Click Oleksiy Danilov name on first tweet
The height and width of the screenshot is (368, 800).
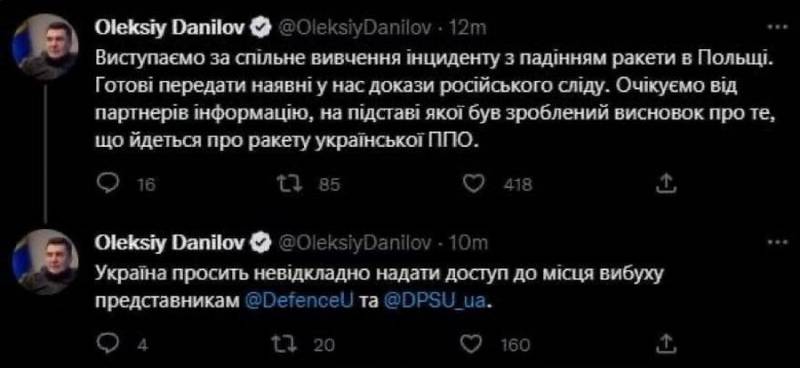171,29
